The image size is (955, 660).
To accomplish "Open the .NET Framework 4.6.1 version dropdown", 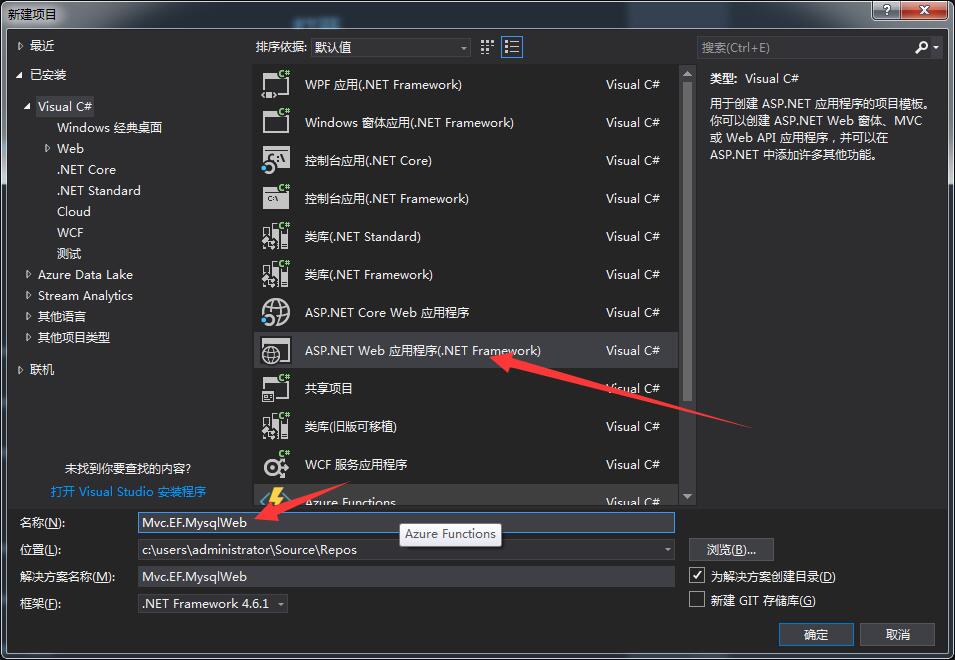I will tap(213, 604).
